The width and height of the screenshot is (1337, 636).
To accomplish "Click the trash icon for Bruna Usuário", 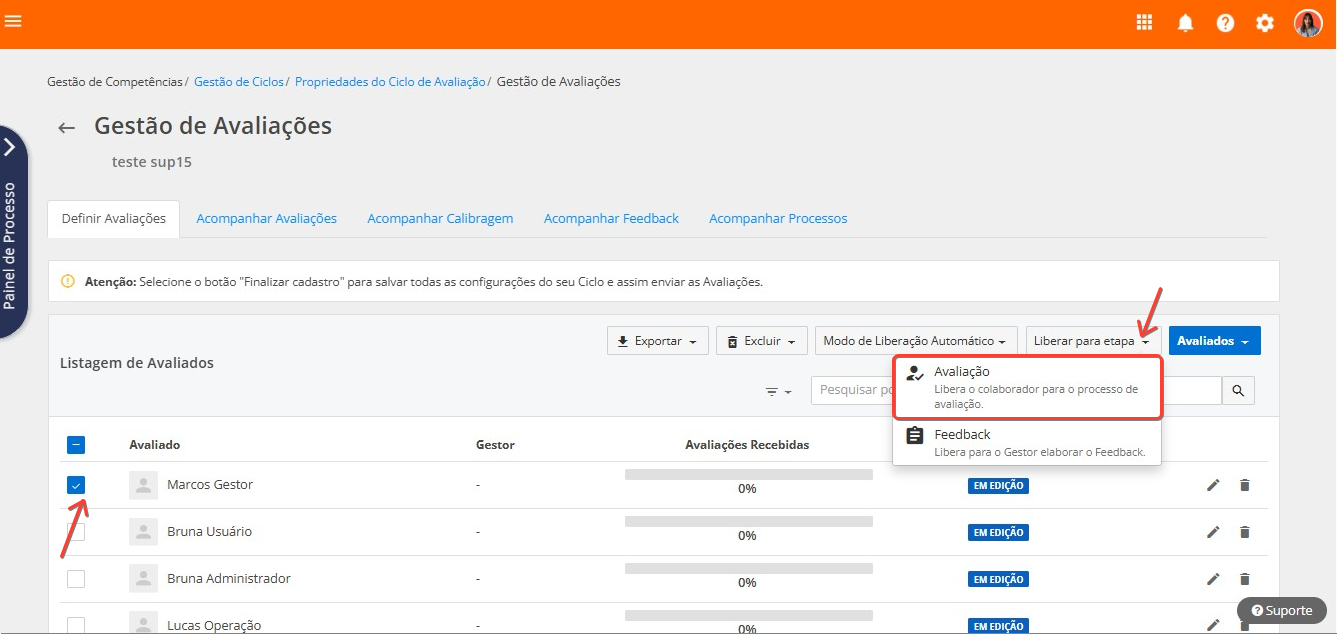I will (1245, 532).
